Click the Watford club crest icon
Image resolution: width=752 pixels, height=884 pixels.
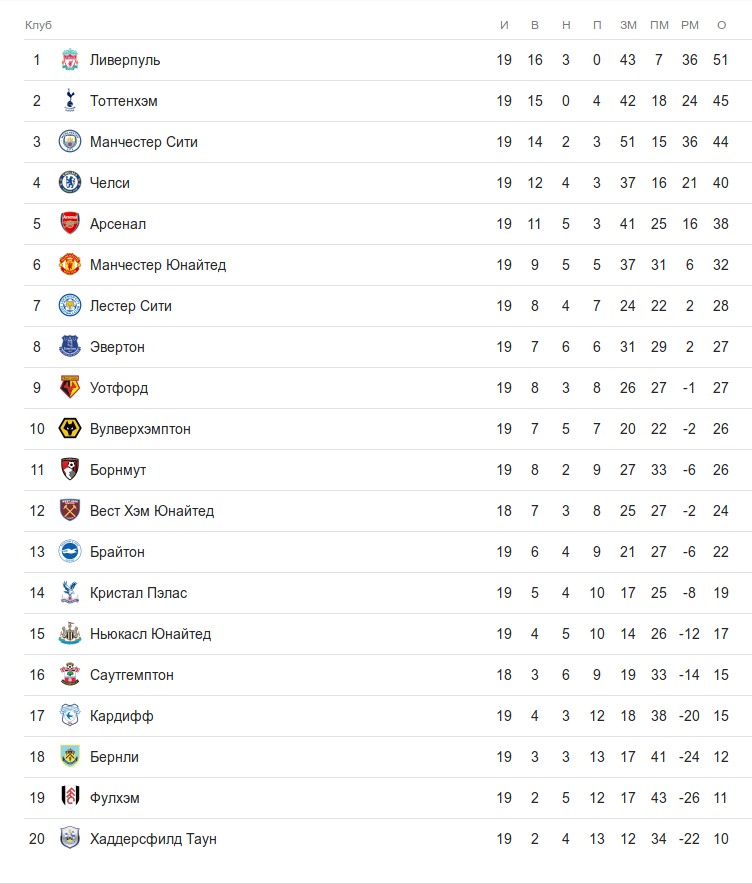[x=69, y=388]
